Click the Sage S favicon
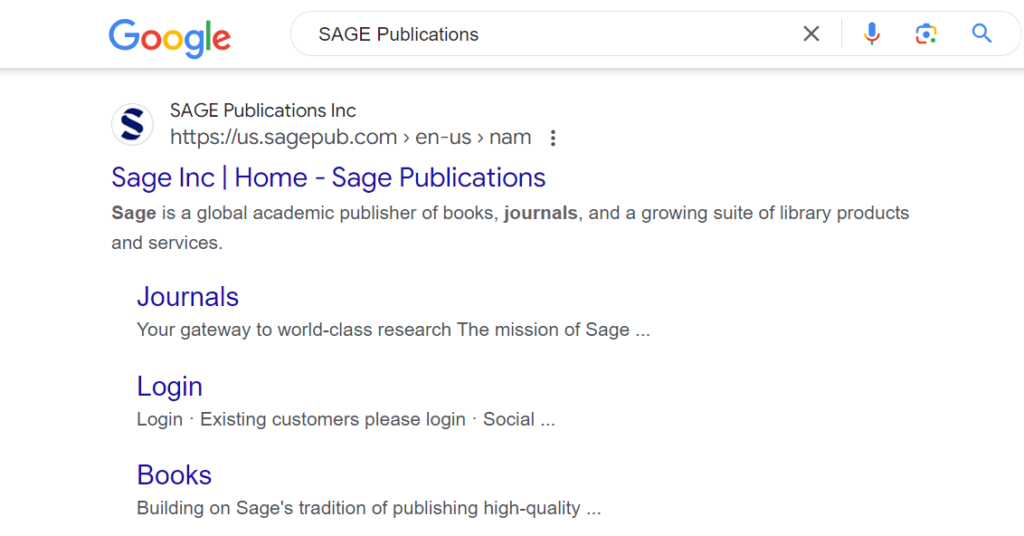Screen dimensions: 1024x536 (133, 124)
